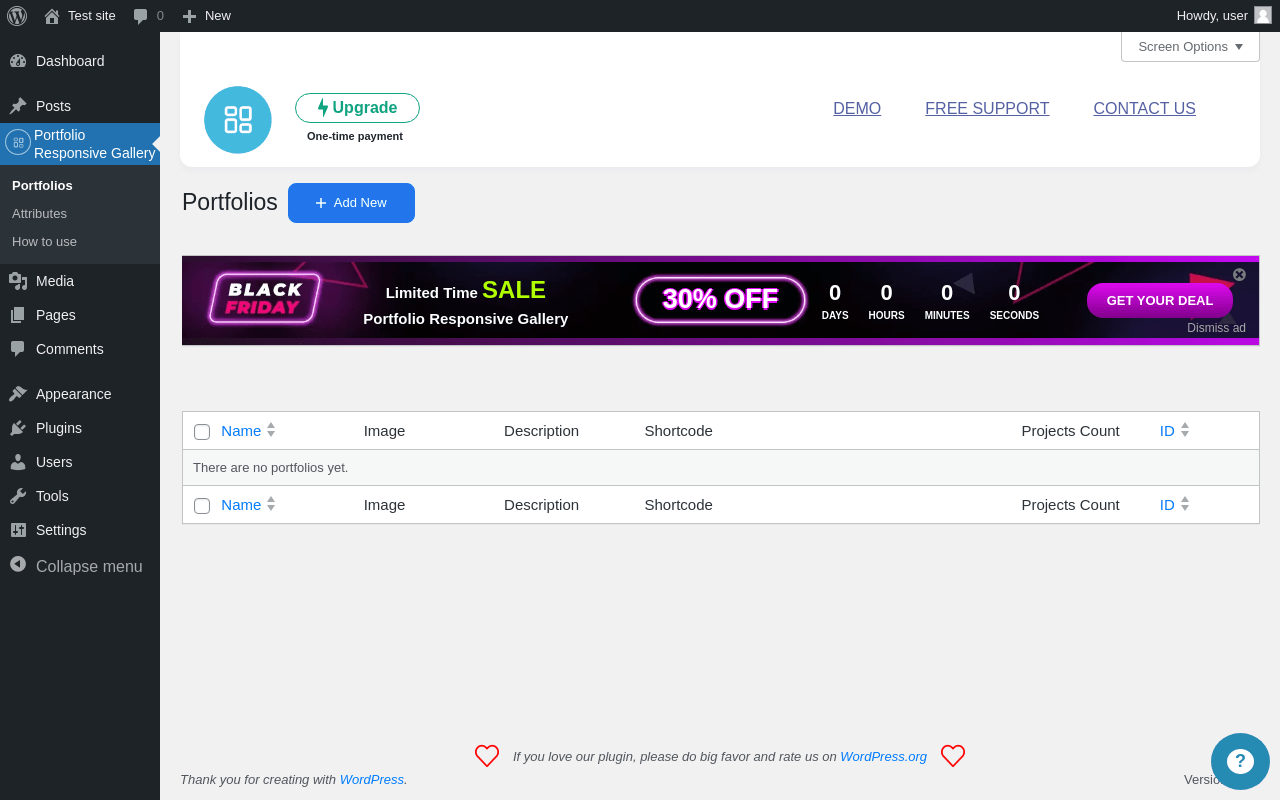Expand the Screen Options dropdown
This screenshot has height=800, width=1280.
coord(1190,46)
